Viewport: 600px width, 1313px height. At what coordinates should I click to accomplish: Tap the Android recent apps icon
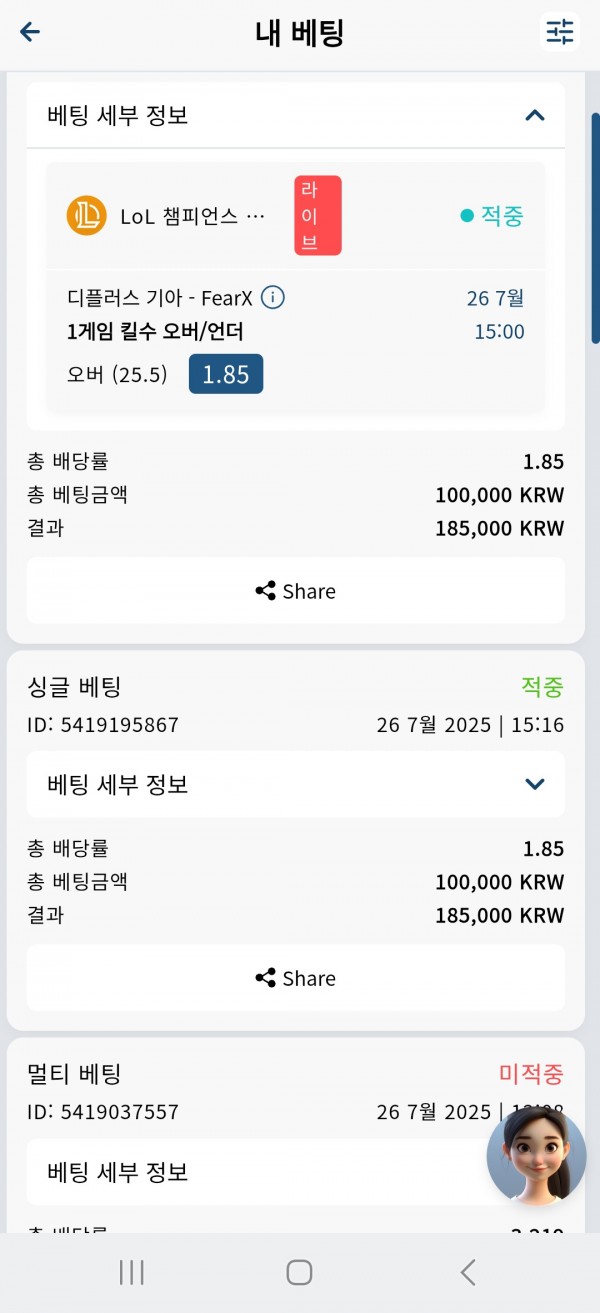click(132, 1272)
